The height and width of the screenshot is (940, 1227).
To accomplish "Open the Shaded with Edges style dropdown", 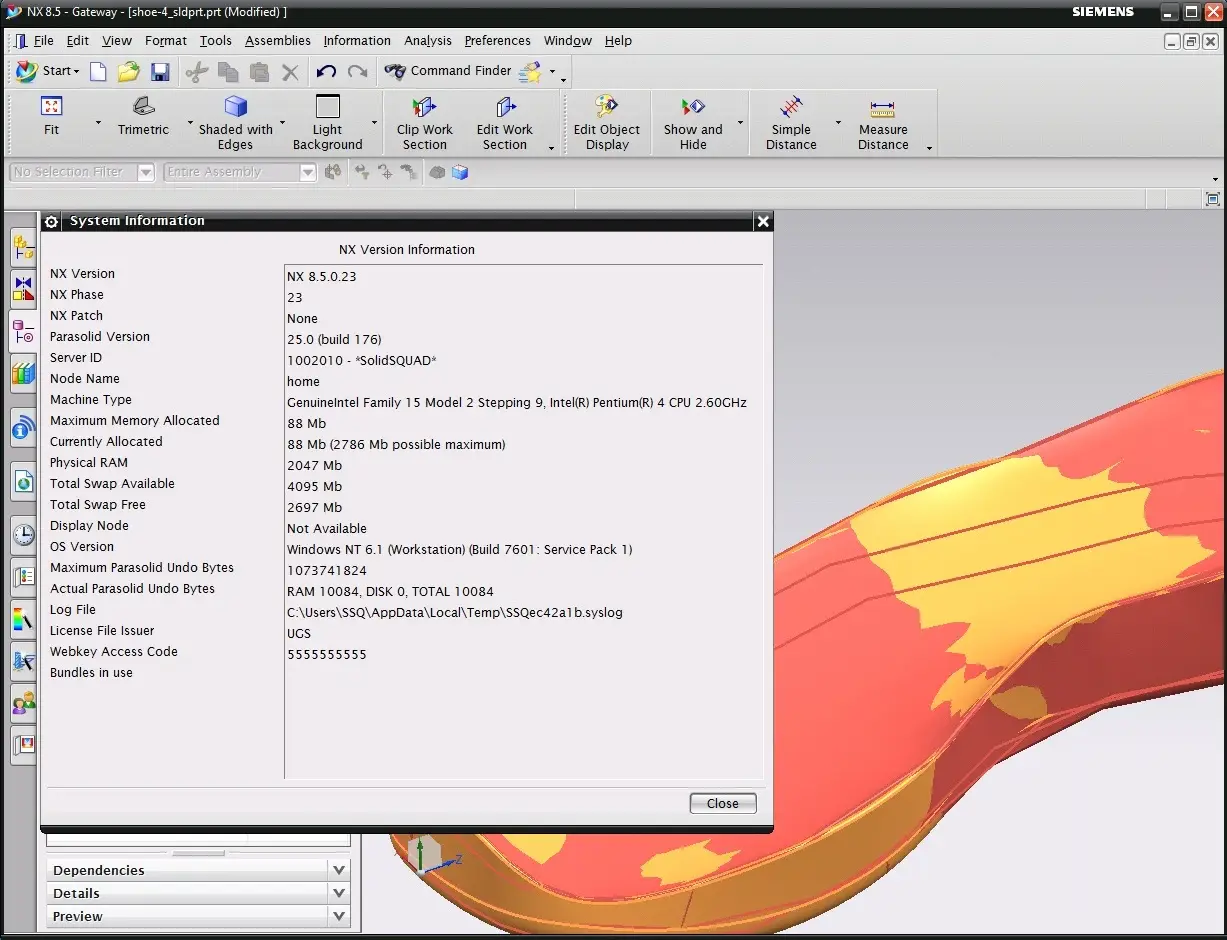I will [282, 122].
